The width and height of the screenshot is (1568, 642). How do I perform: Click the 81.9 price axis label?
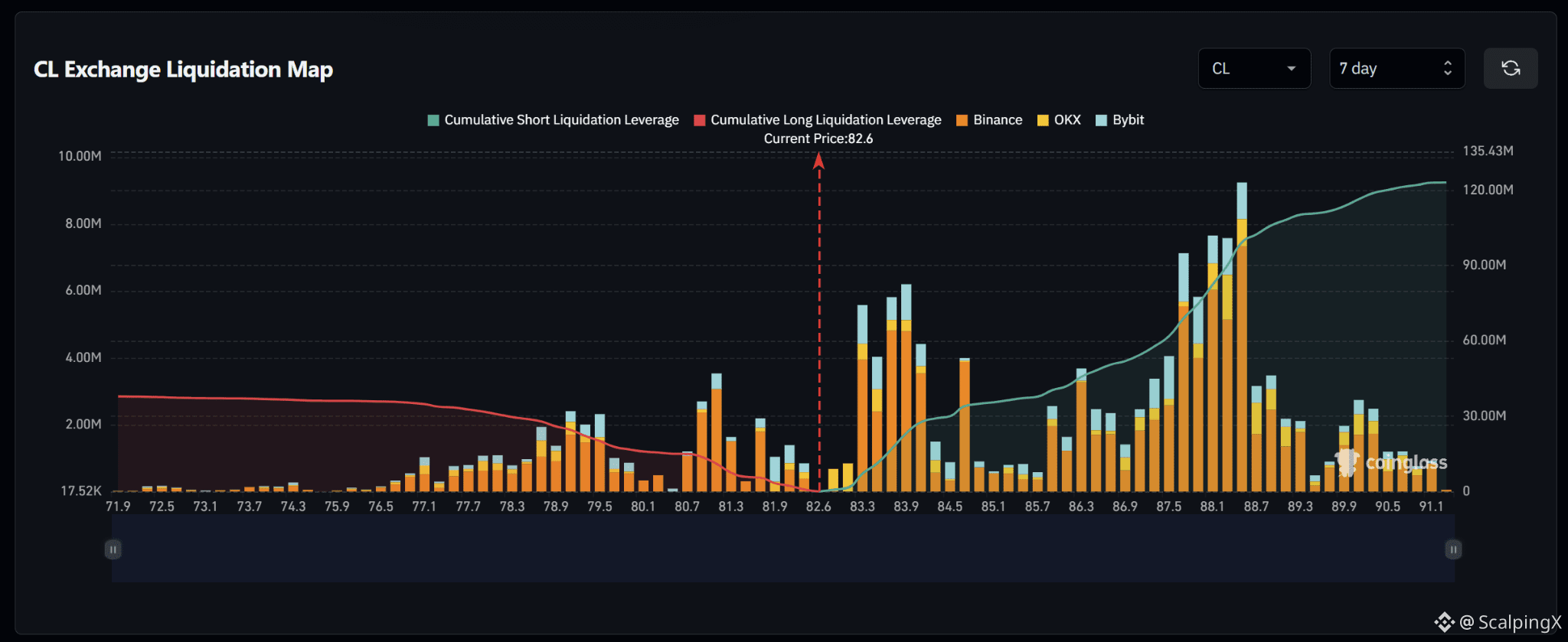[x=775, y=507]
